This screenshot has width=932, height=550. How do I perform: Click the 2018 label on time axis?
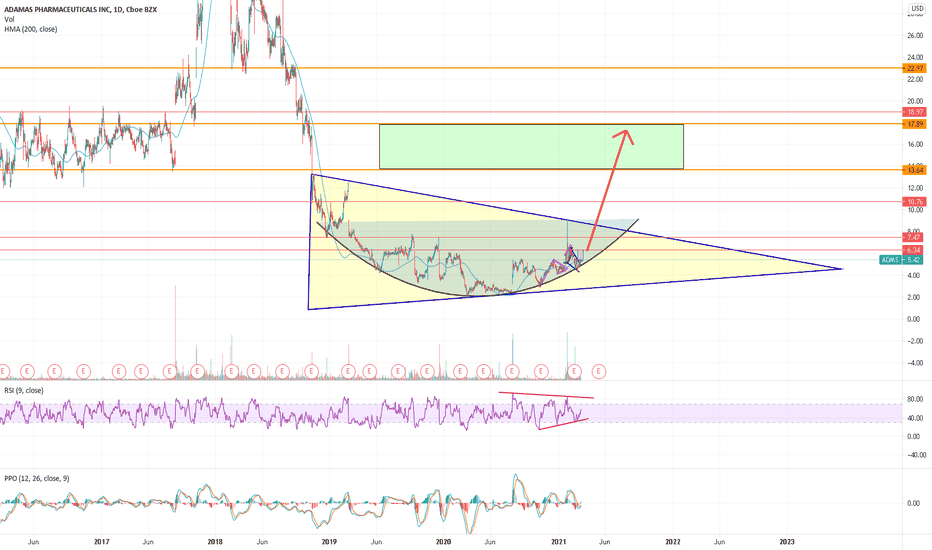point(215,542)
